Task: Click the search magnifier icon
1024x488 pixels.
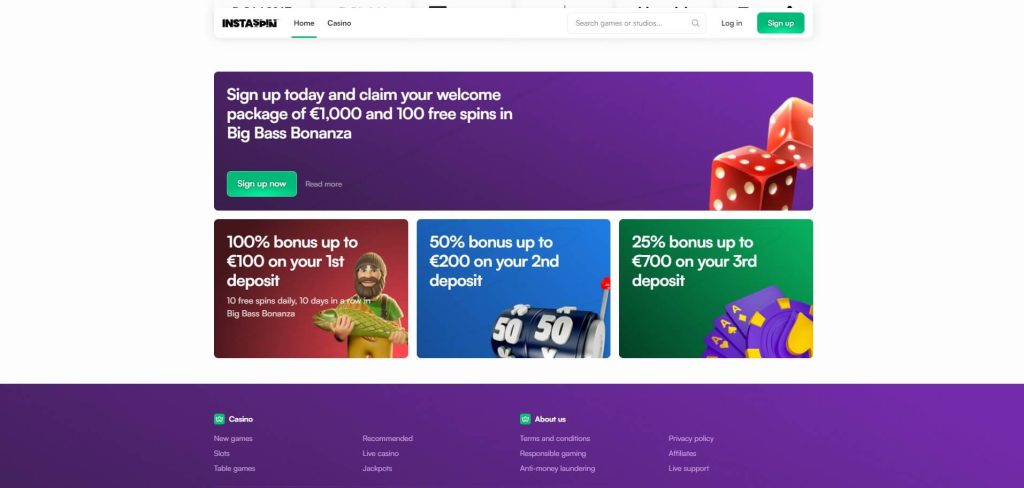Action: [695, 23]
